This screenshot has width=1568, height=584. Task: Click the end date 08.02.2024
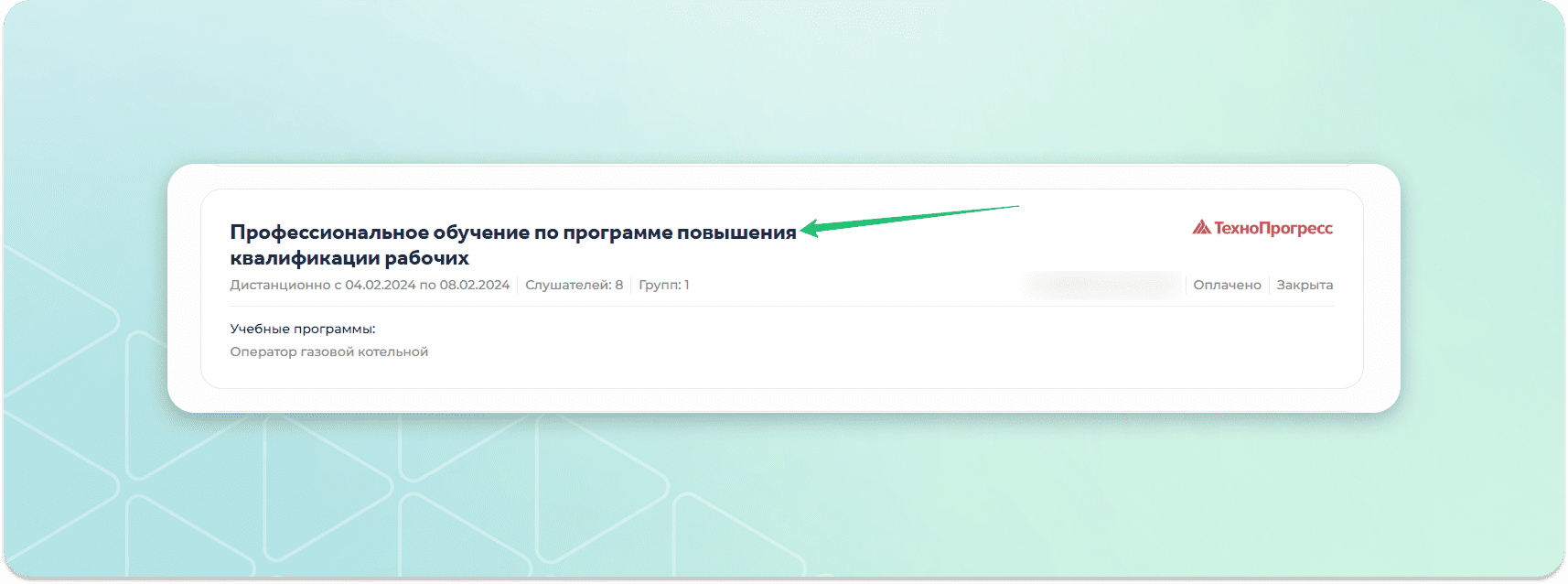tap(474, 285)
